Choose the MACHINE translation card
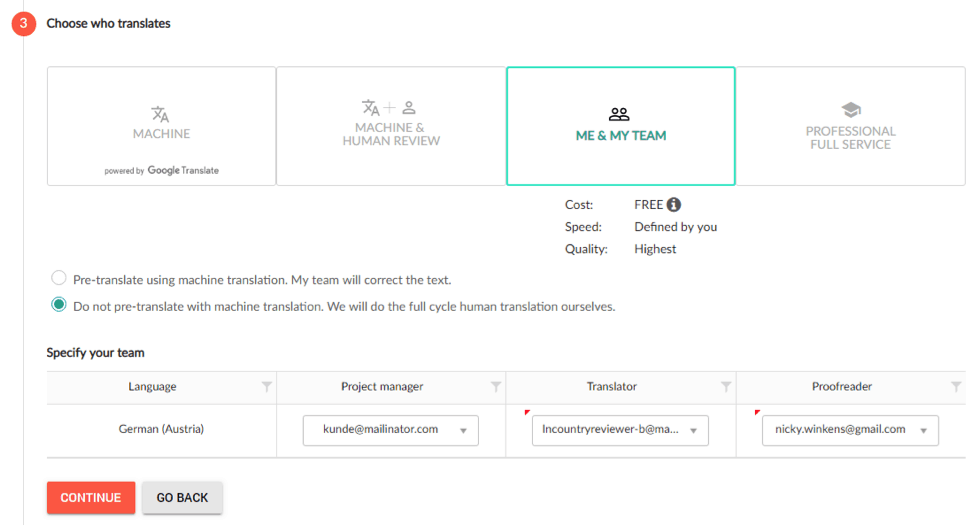This screenshot has height=526, width=980. tap(161, 126)
